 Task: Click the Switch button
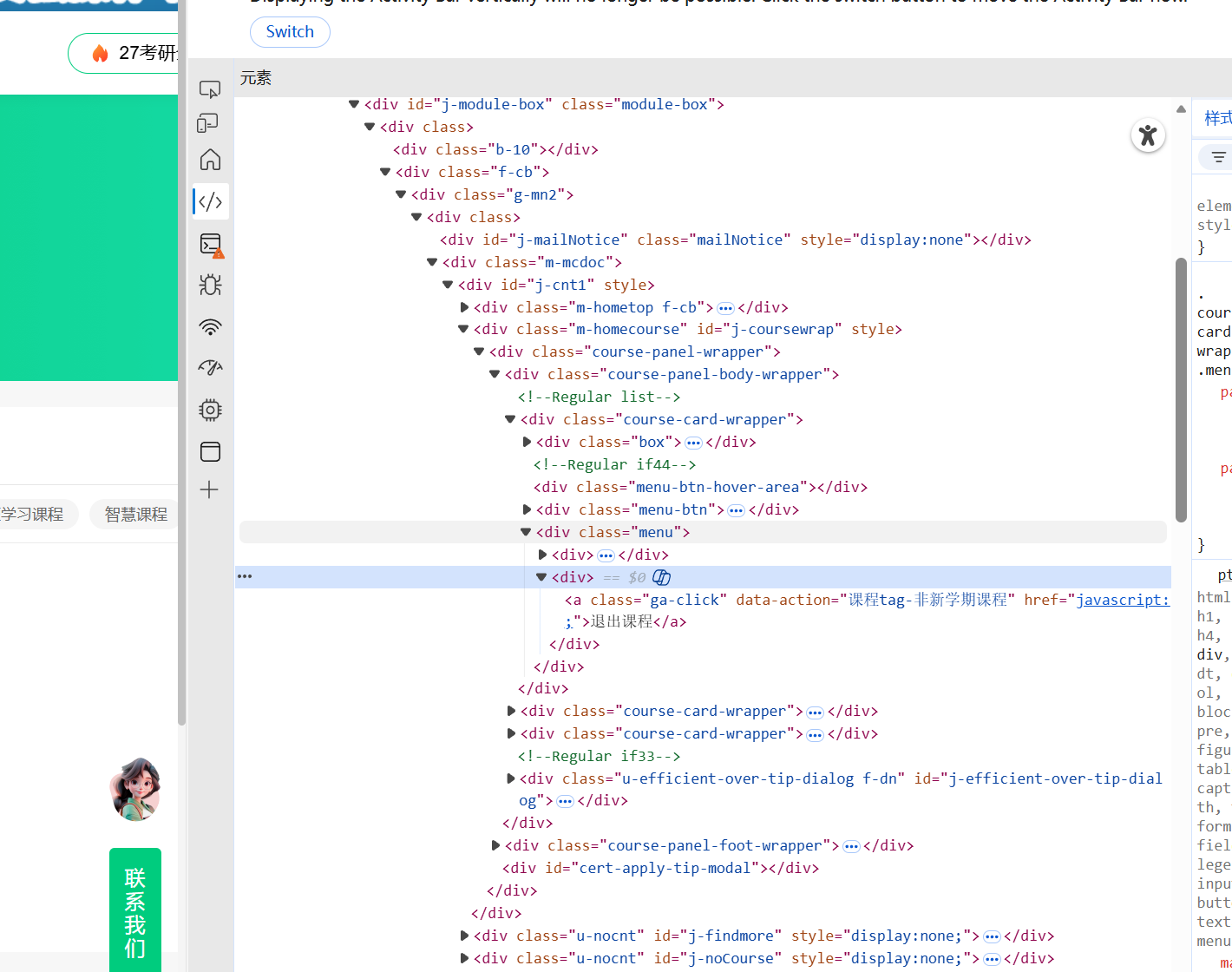tap(290, 32)
